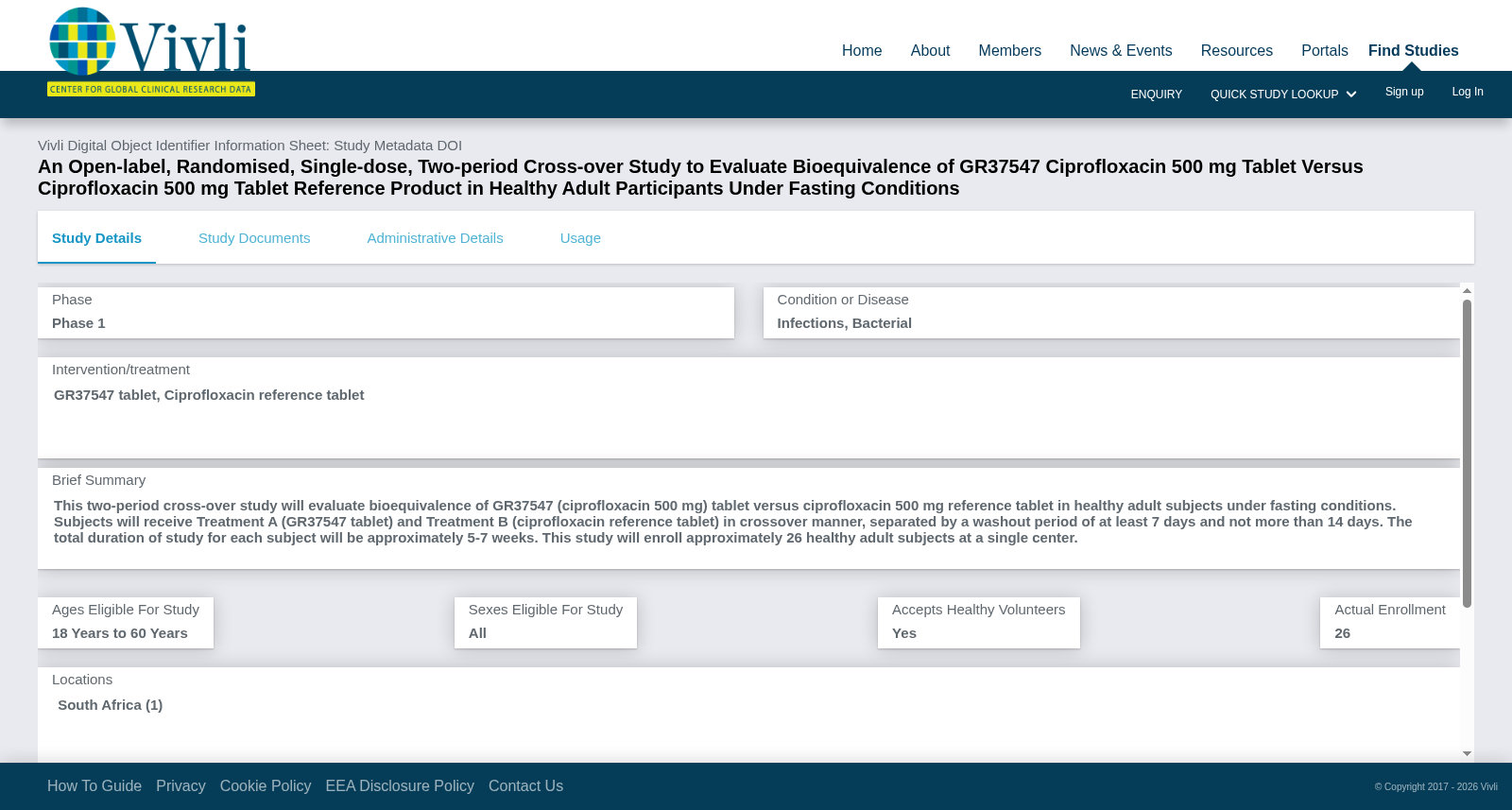This screenshot has height=810, width=1512.
Task: Click 'Infections, Bacterial' condition text
Action: click(844, 323)
